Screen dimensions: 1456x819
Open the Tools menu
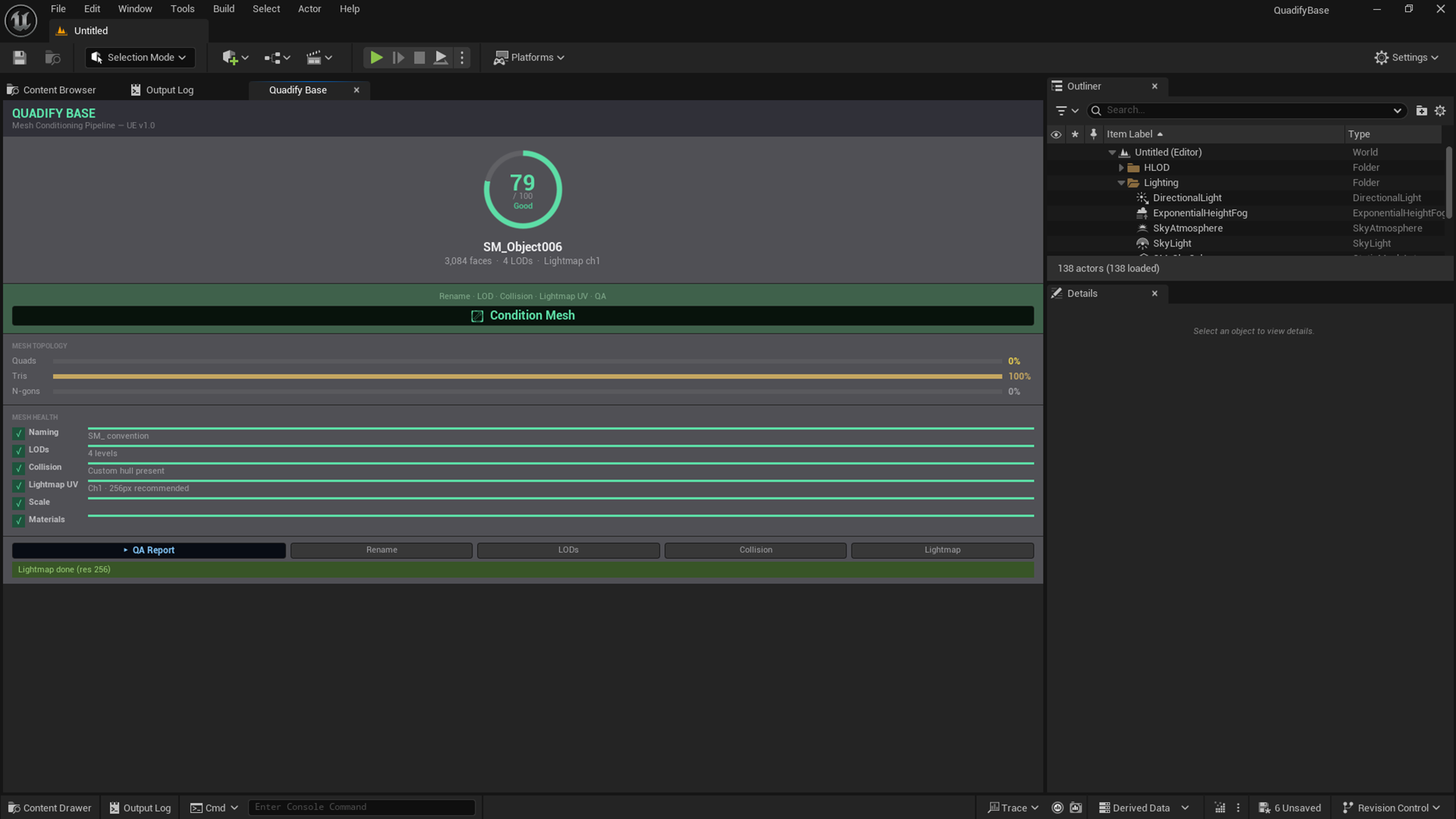(183, 9)
